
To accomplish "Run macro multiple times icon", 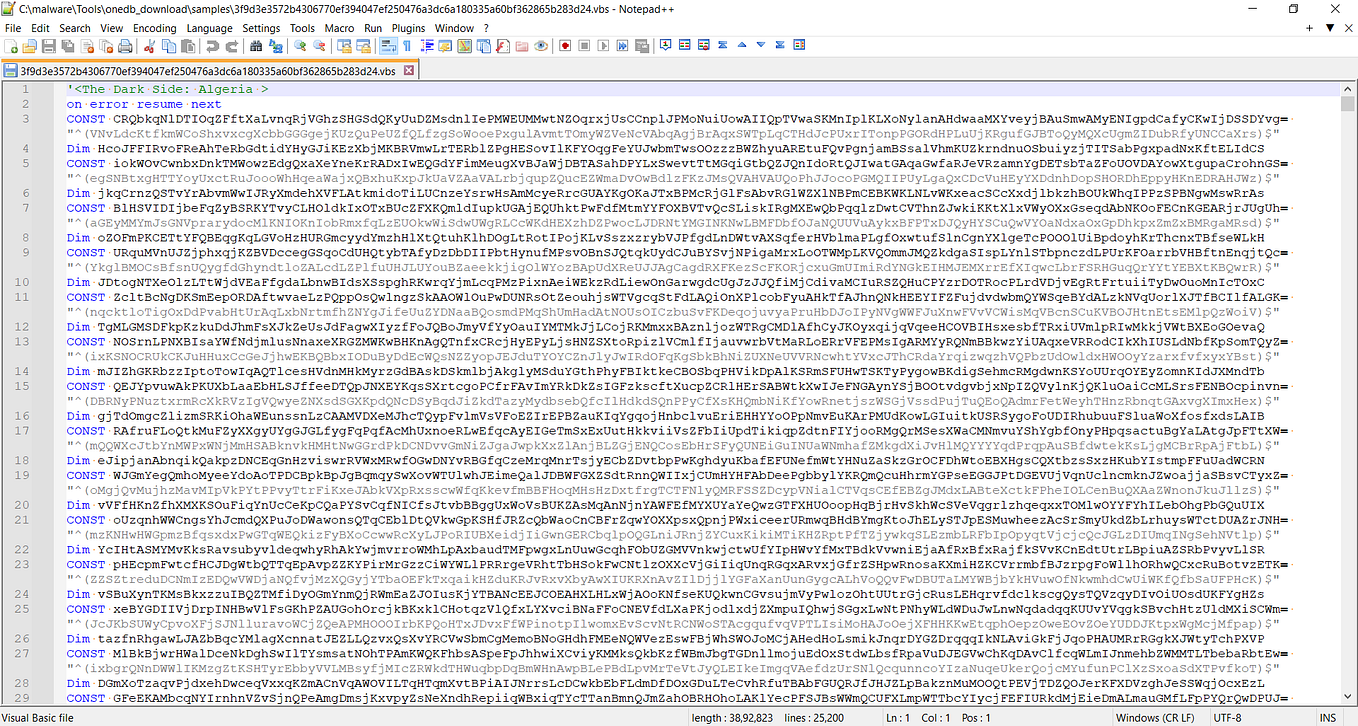I will (x=622, y=46).
